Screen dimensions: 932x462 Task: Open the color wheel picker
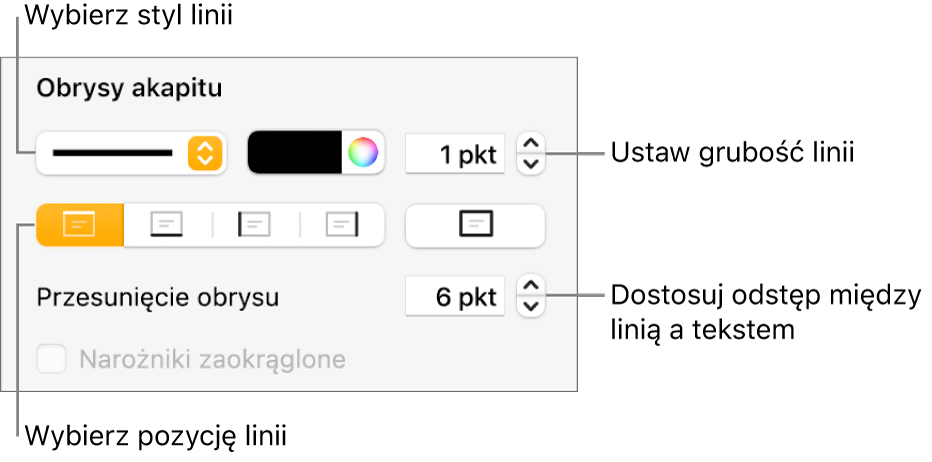[362, 153]
